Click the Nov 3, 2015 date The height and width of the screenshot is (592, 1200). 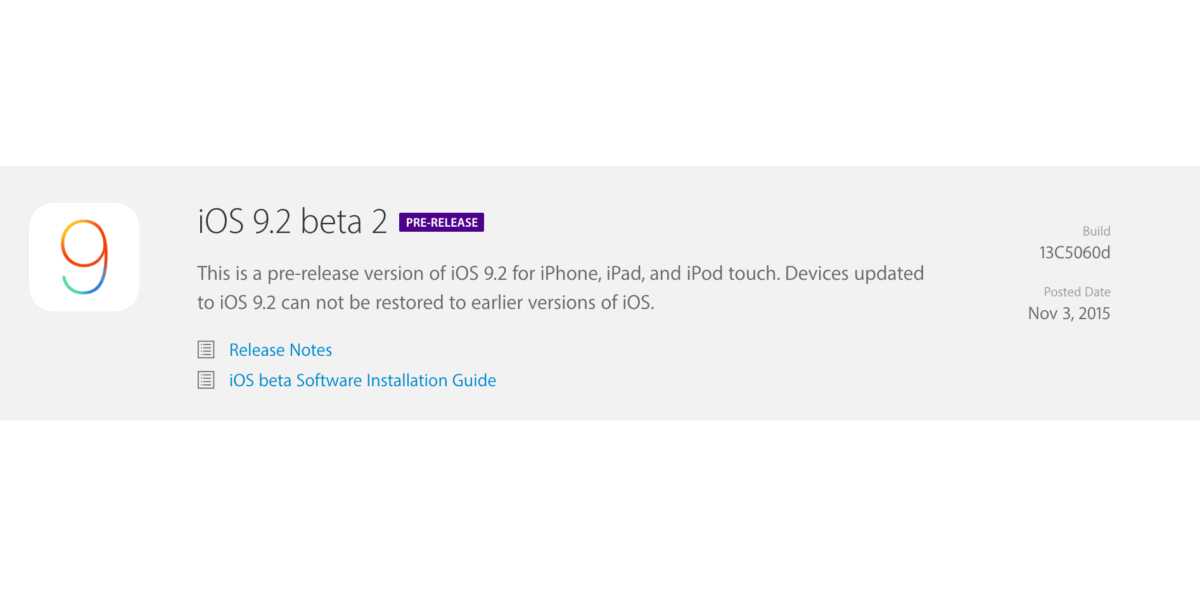[x=1069, y=313]
